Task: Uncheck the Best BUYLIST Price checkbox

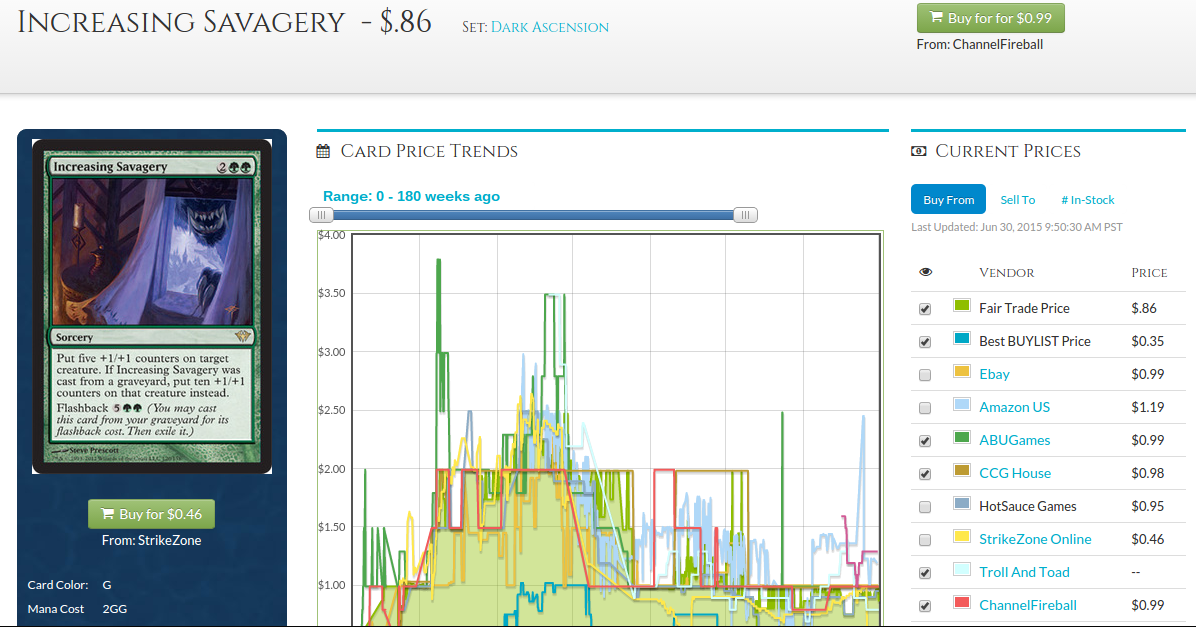Action: point(925,342)
